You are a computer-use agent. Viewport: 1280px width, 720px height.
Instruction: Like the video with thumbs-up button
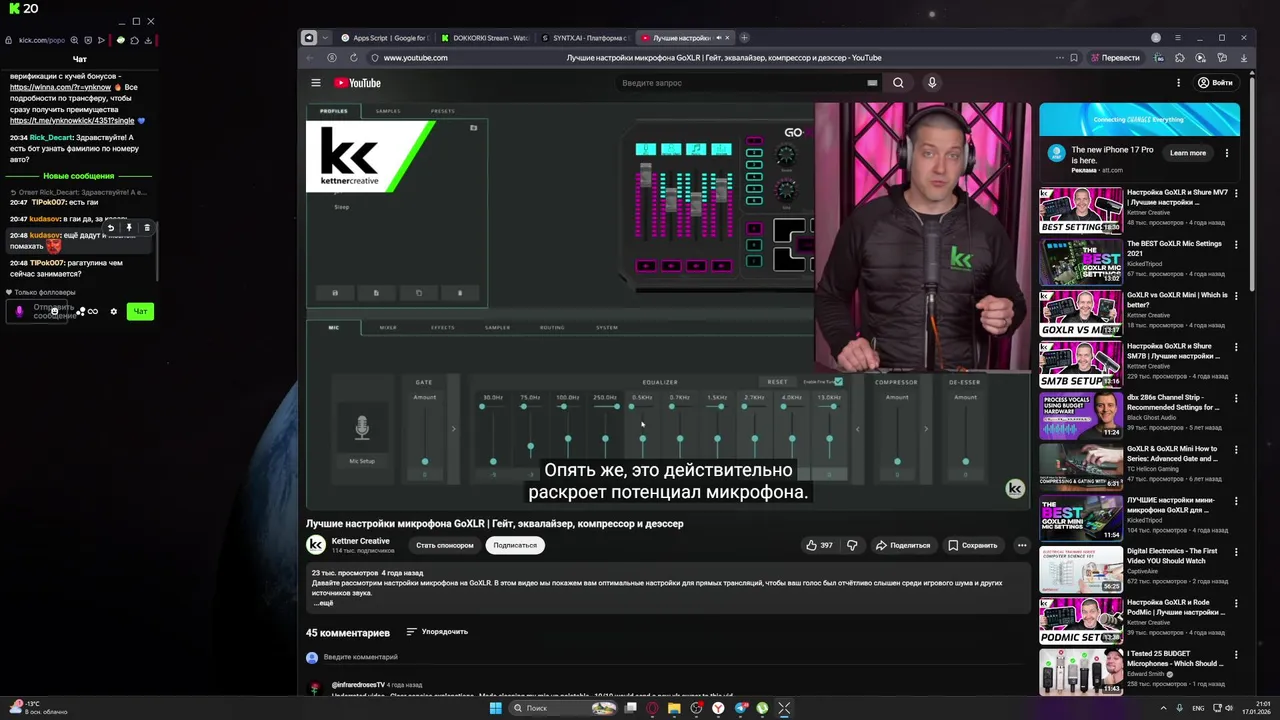820,545
